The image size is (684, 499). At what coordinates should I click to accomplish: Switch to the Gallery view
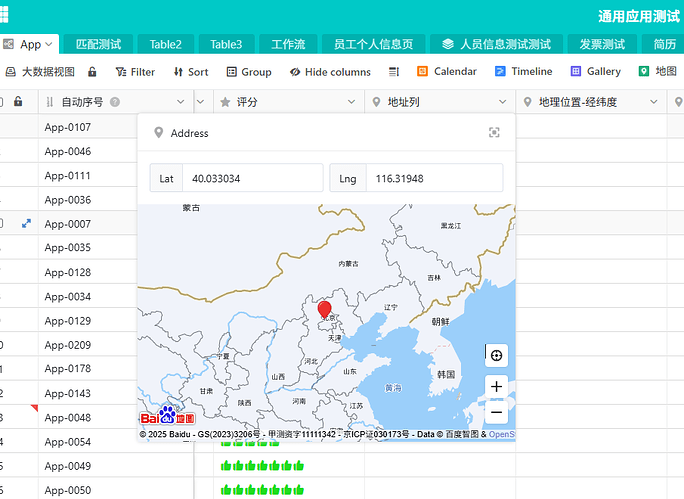click(x=595, y=72)
